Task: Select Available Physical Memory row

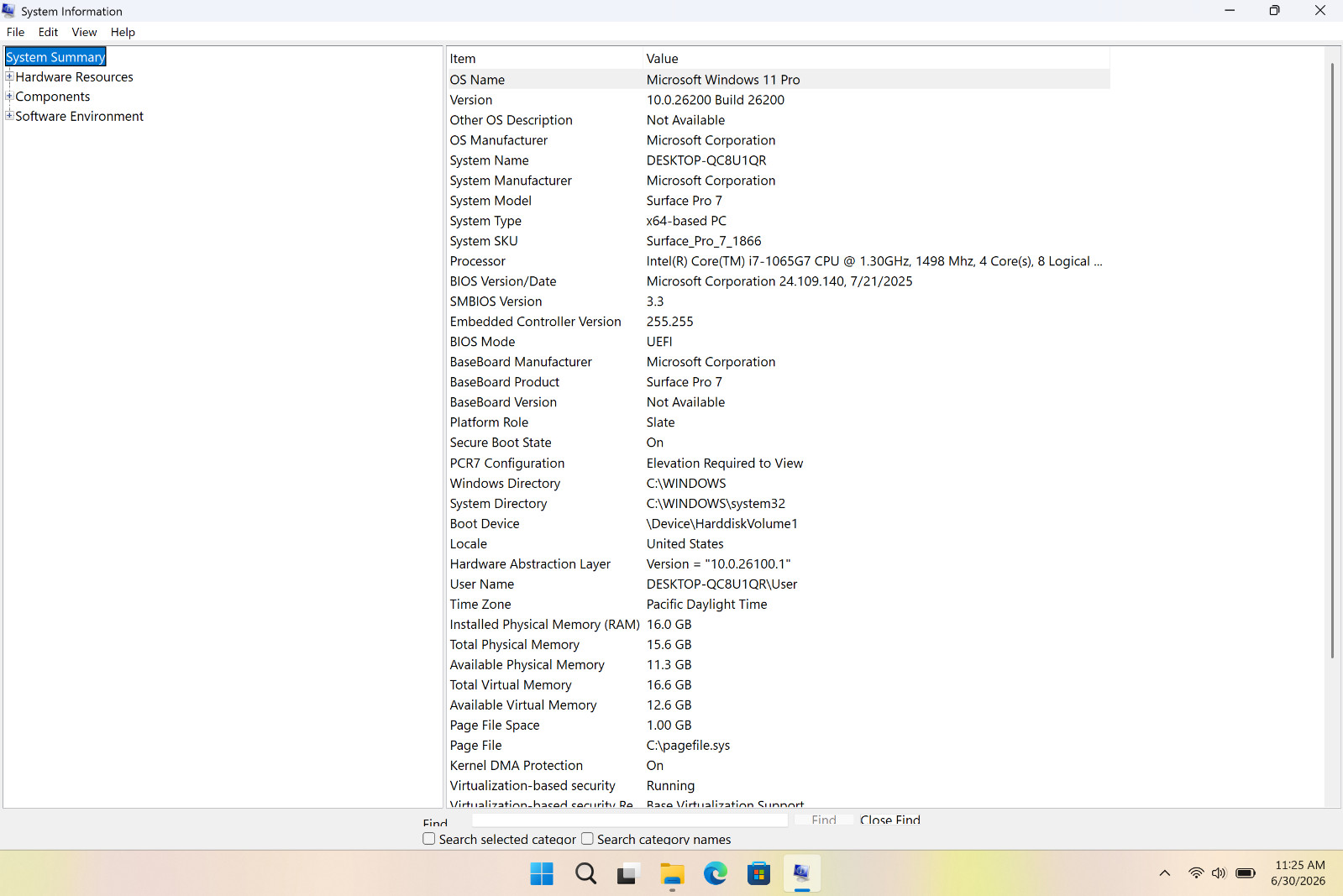Action: pyautogui.click(x=779, y=664)
